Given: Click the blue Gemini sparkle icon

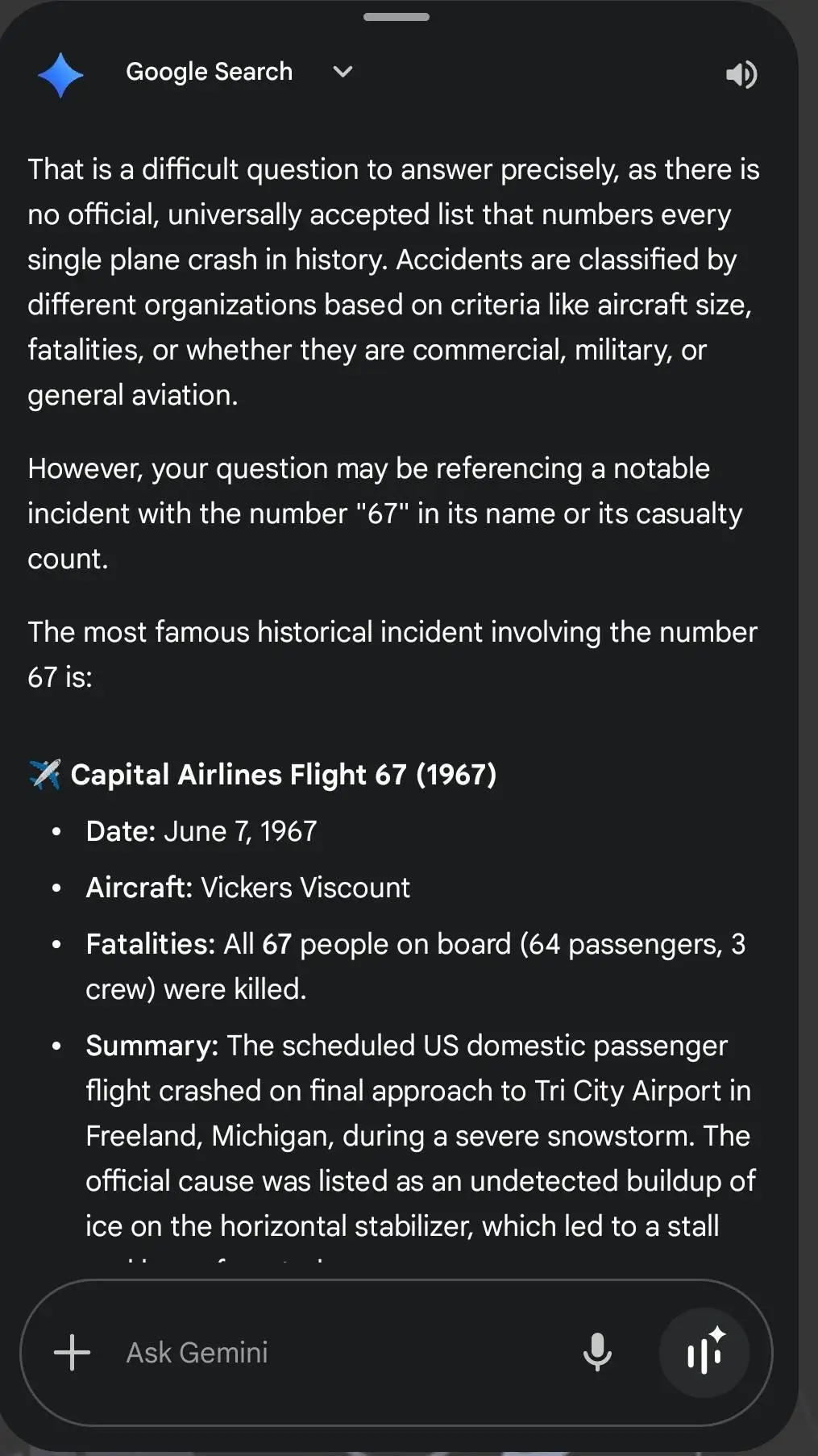Looking at the screenshot, I should [x=60, y=74].
